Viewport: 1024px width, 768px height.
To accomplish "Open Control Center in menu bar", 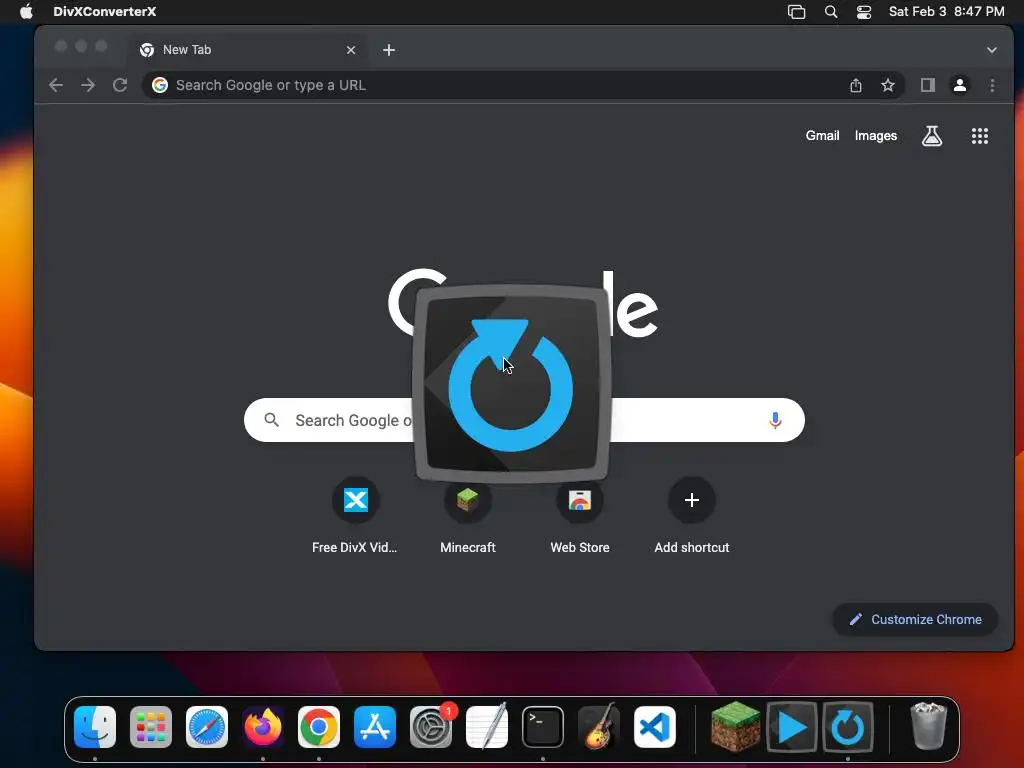I will tap(864, 11).
